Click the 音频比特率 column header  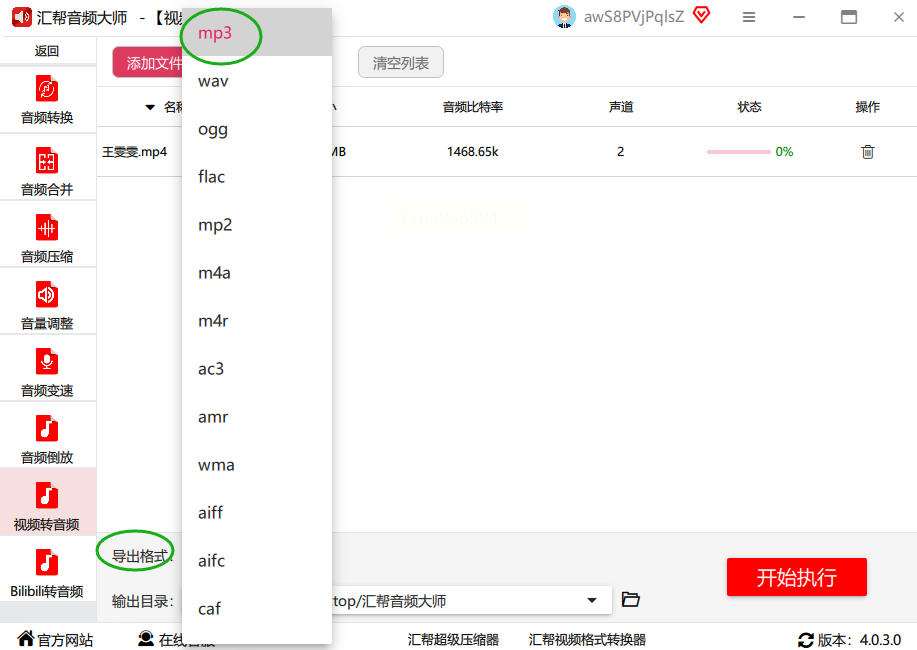coord(473,107)
